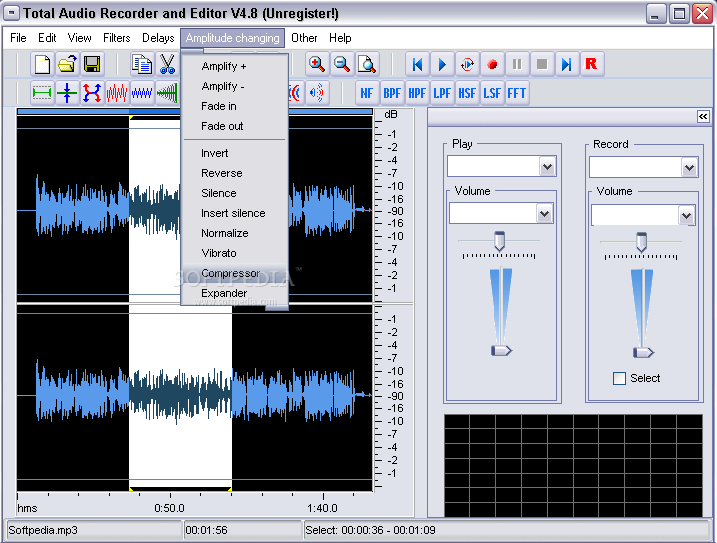The width and height of the screenshot is (717, 543).
Task: Close the Amplitude changing menu header
Action: [x=232, y=38]
